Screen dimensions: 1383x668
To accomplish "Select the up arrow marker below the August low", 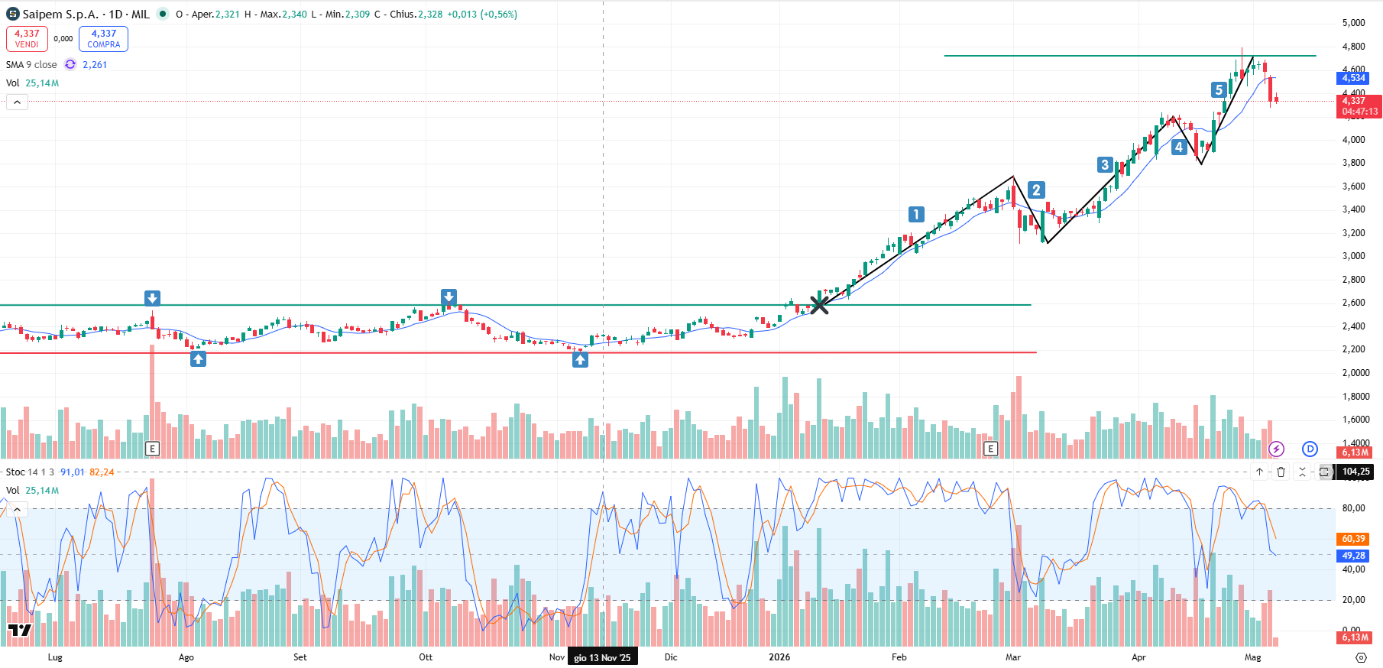I will (x=198, y=357).
